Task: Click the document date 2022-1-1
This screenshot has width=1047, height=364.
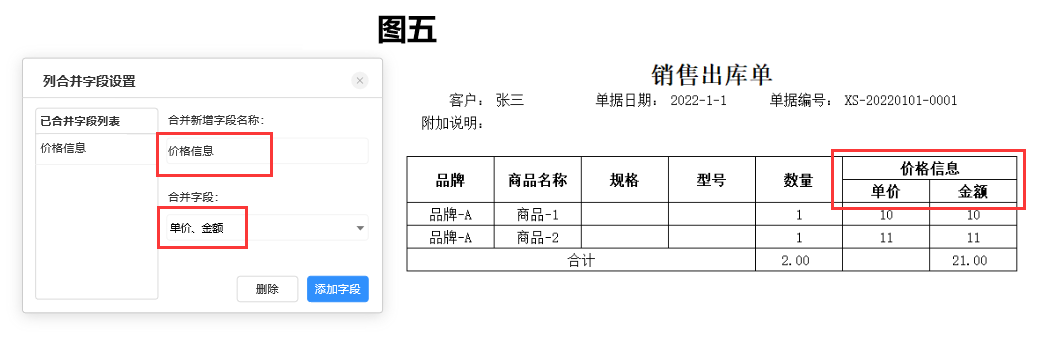Action: [698, 101]
